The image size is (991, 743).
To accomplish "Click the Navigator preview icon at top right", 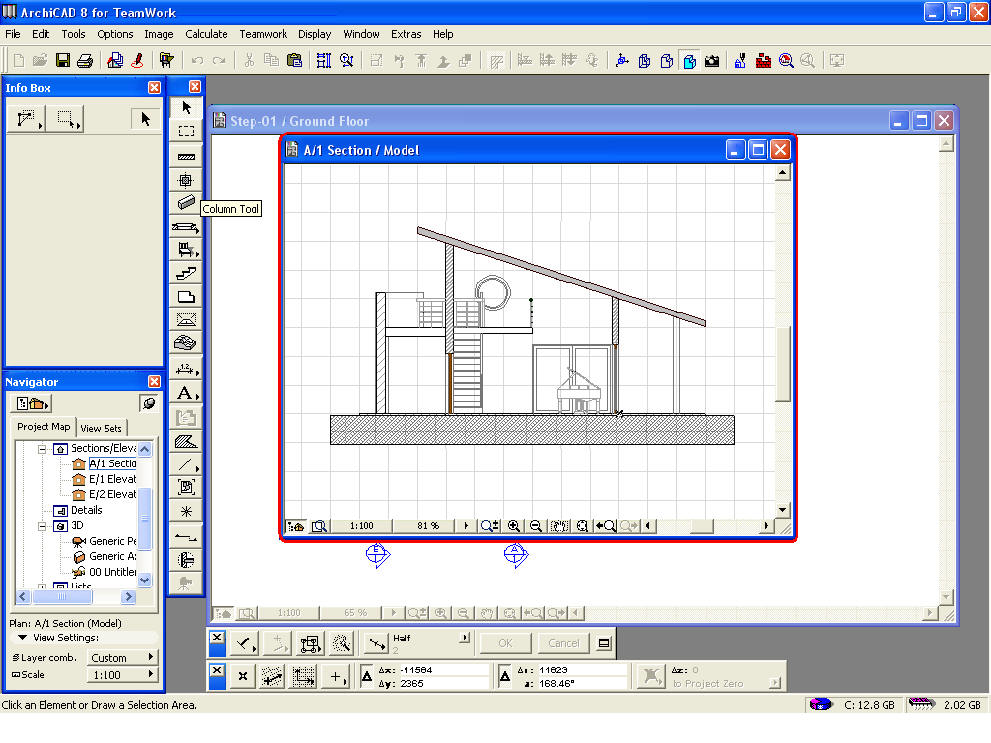I will [x=149, y=403].
